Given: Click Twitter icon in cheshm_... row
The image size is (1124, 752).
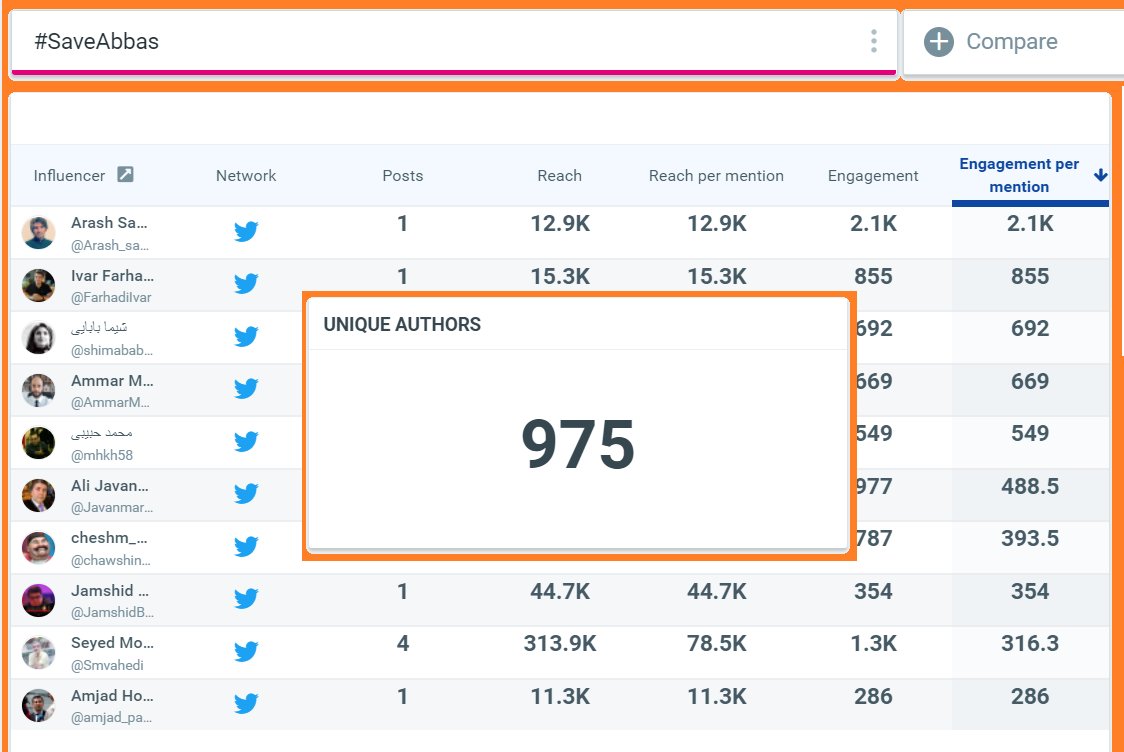Looking at the screenshot, I should pyautogui.click(x=246, y=546).
